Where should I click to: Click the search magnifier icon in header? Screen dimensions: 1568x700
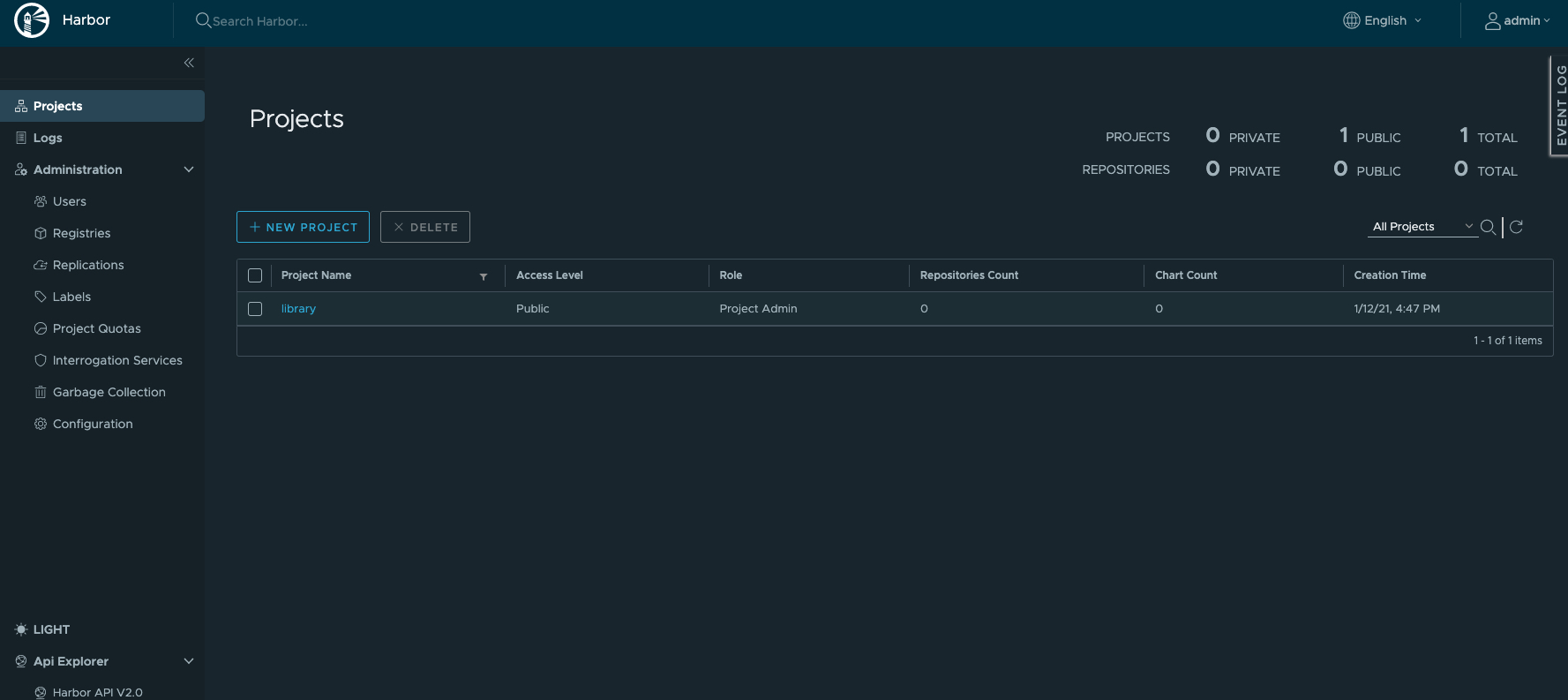click(203, 20)
